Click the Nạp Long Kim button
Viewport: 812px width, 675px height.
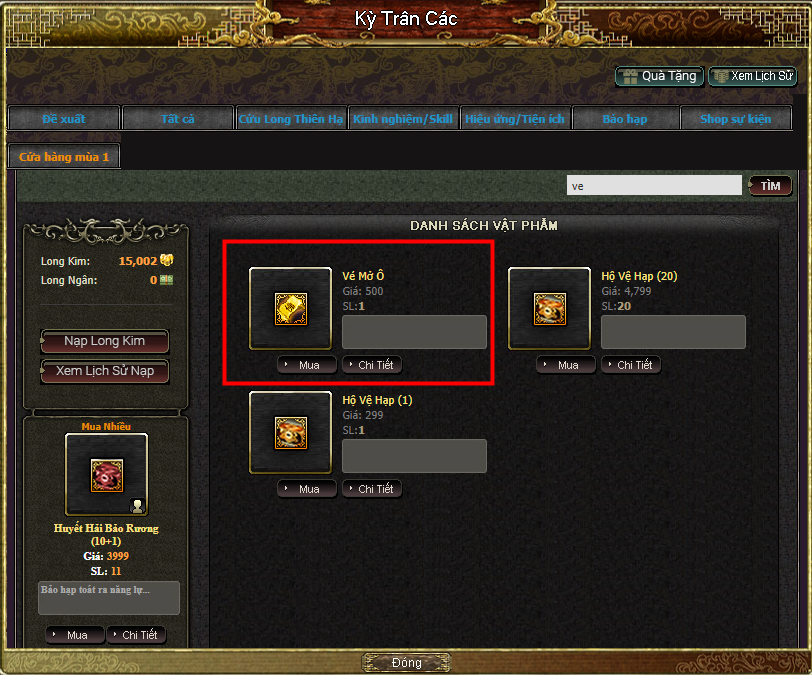(x=105, y=341)
